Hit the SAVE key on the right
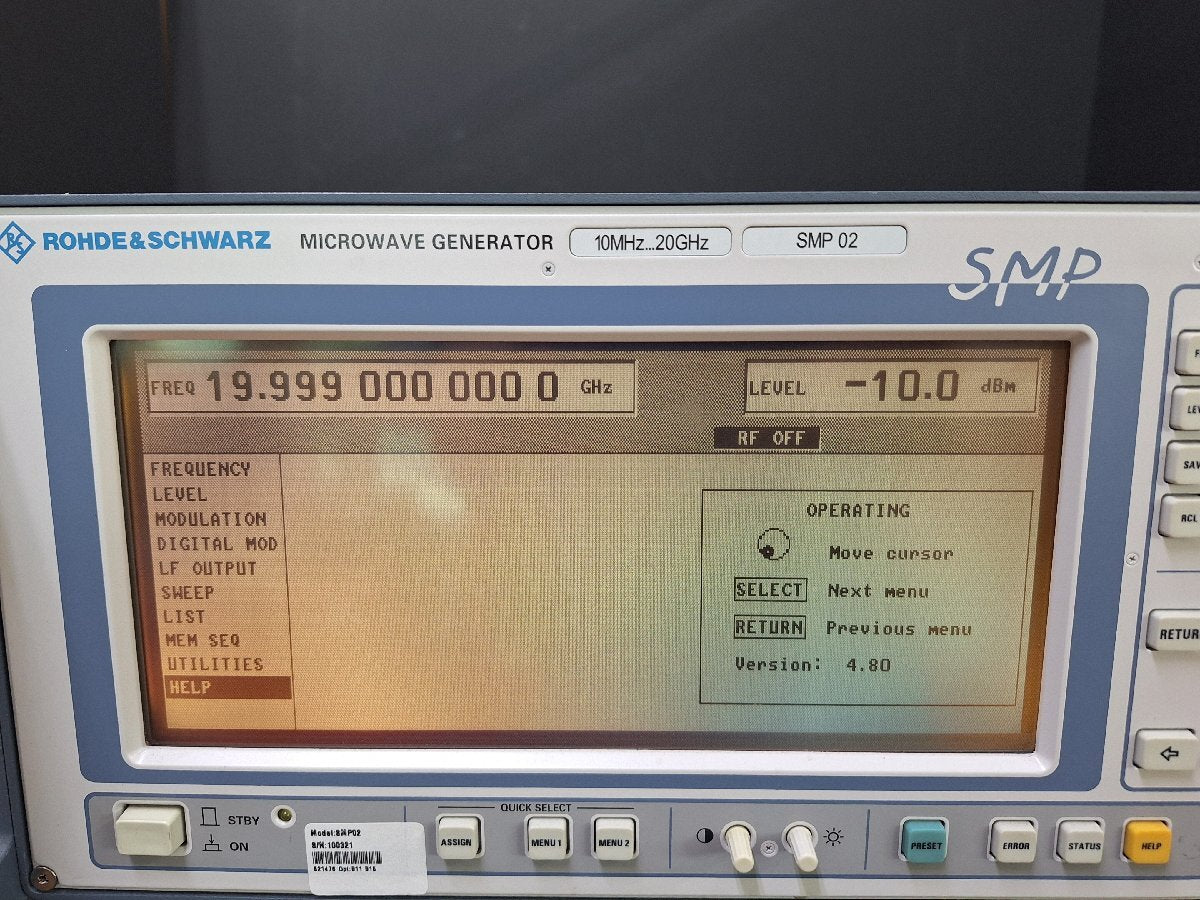This screenshot has width=1200, height=900. (x=1184, y=463)
